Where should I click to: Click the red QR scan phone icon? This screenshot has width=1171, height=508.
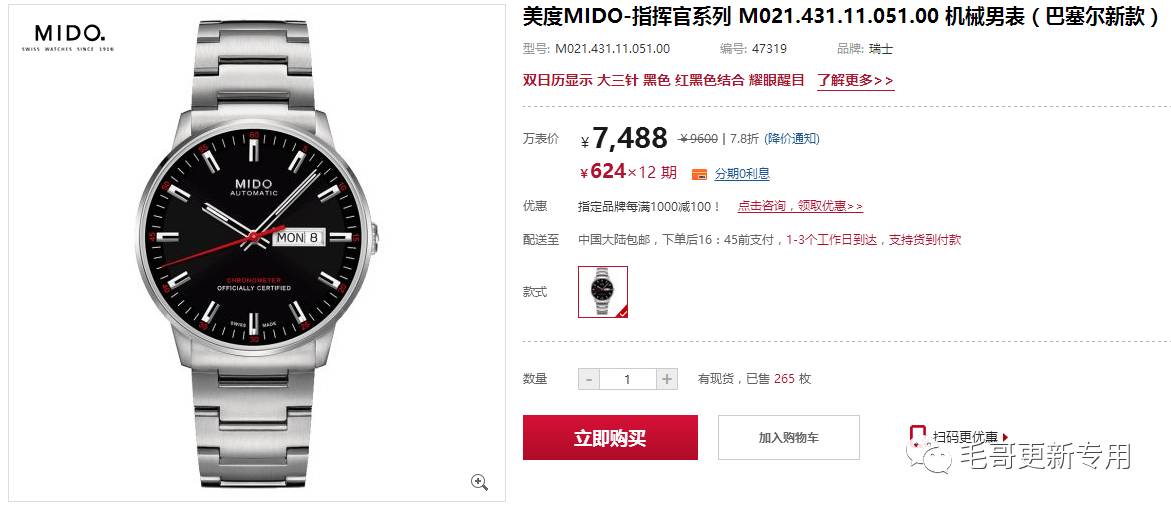(x=918, y=437)
